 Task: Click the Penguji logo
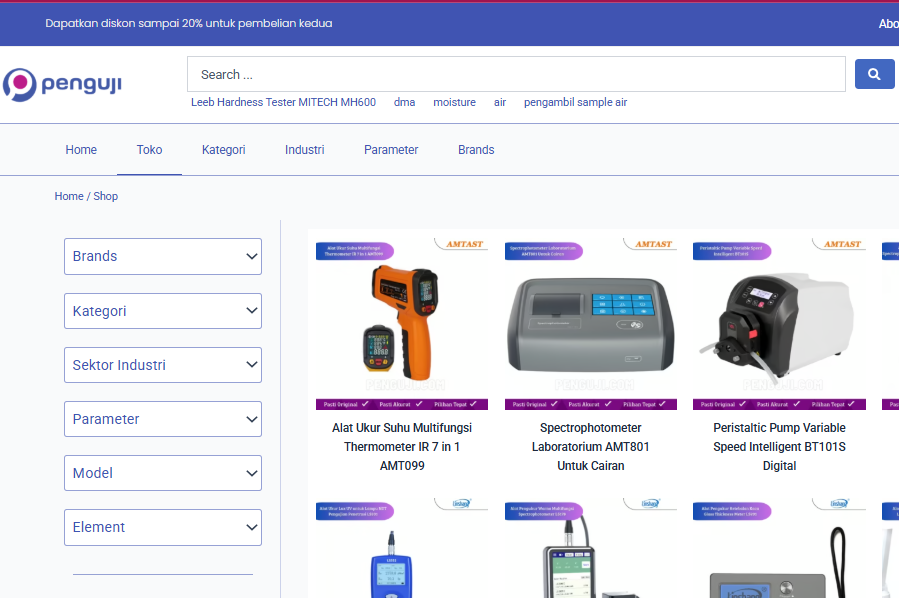point(62,85)
